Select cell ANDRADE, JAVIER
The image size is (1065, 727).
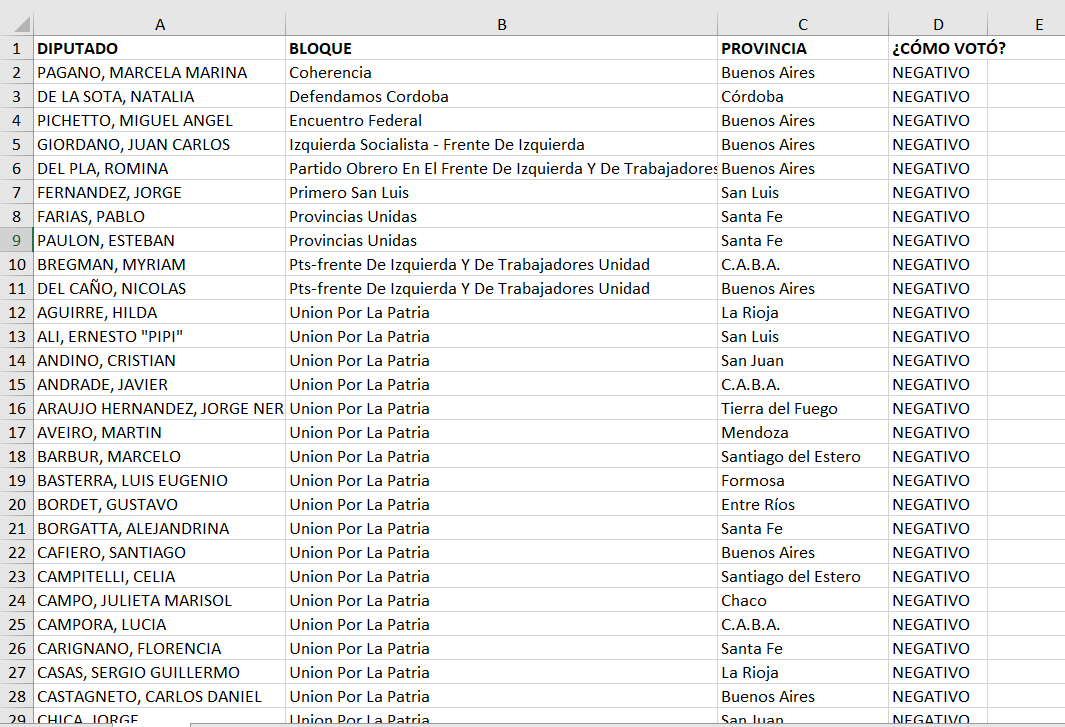point(160,385)
